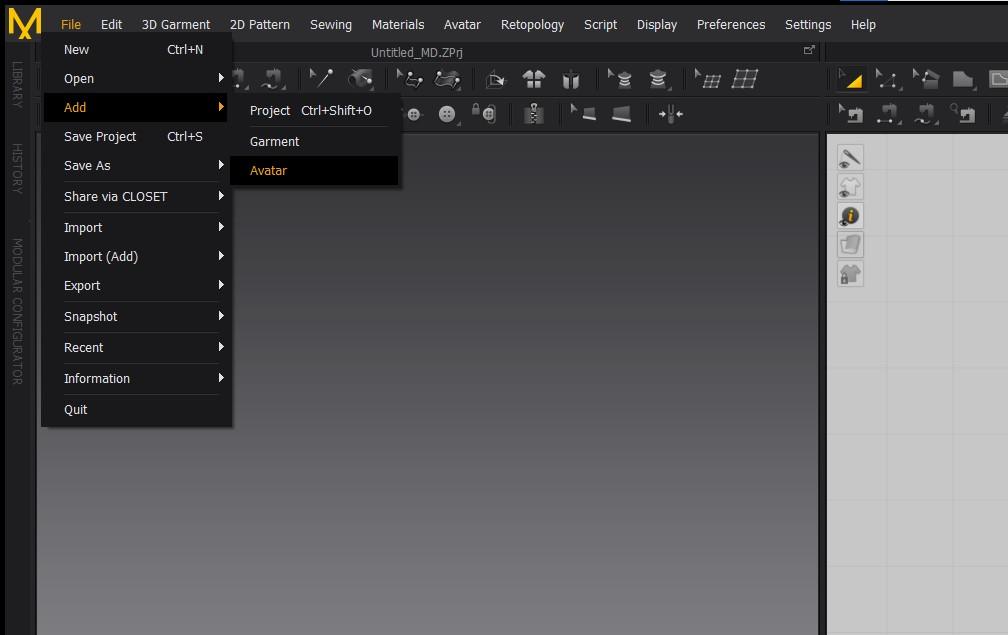
Task: Select the Edit 3D Pen tool
Action: click(x=410, y=79)
